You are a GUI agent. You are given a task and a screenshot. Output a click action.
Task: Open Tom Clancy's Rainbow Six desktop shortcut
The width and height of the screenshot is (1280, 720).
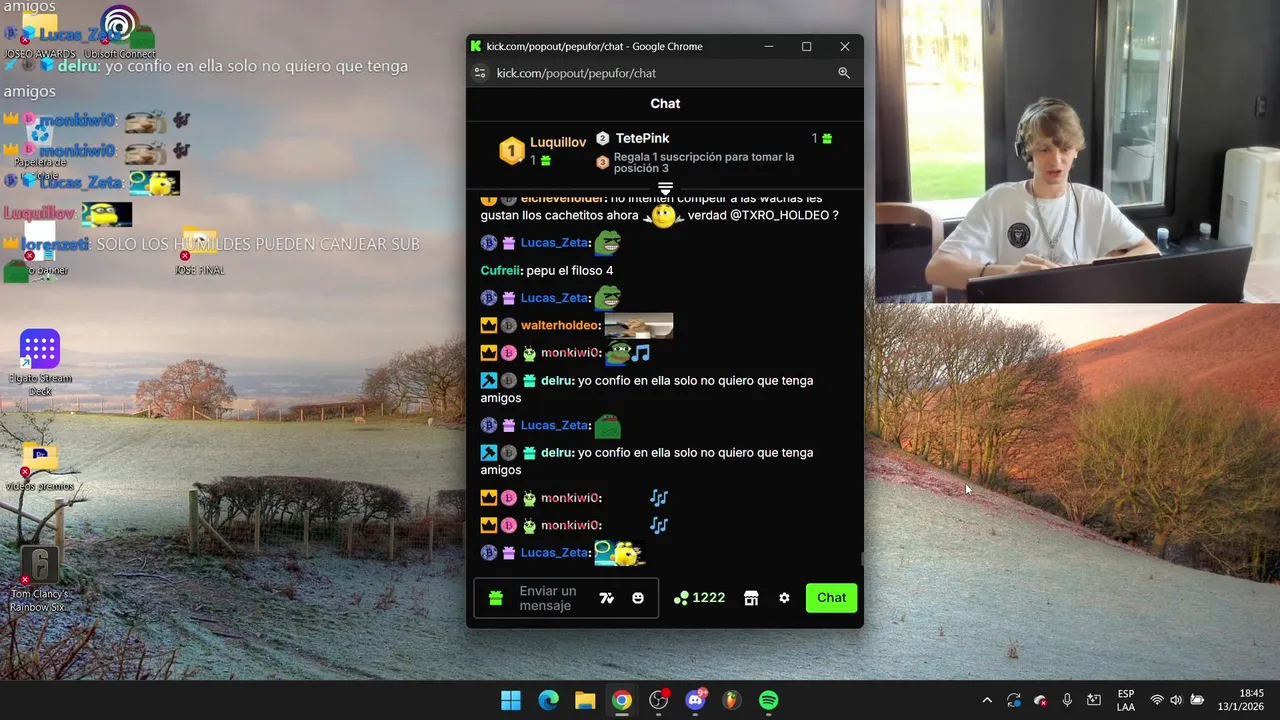(x=39, y=580)
